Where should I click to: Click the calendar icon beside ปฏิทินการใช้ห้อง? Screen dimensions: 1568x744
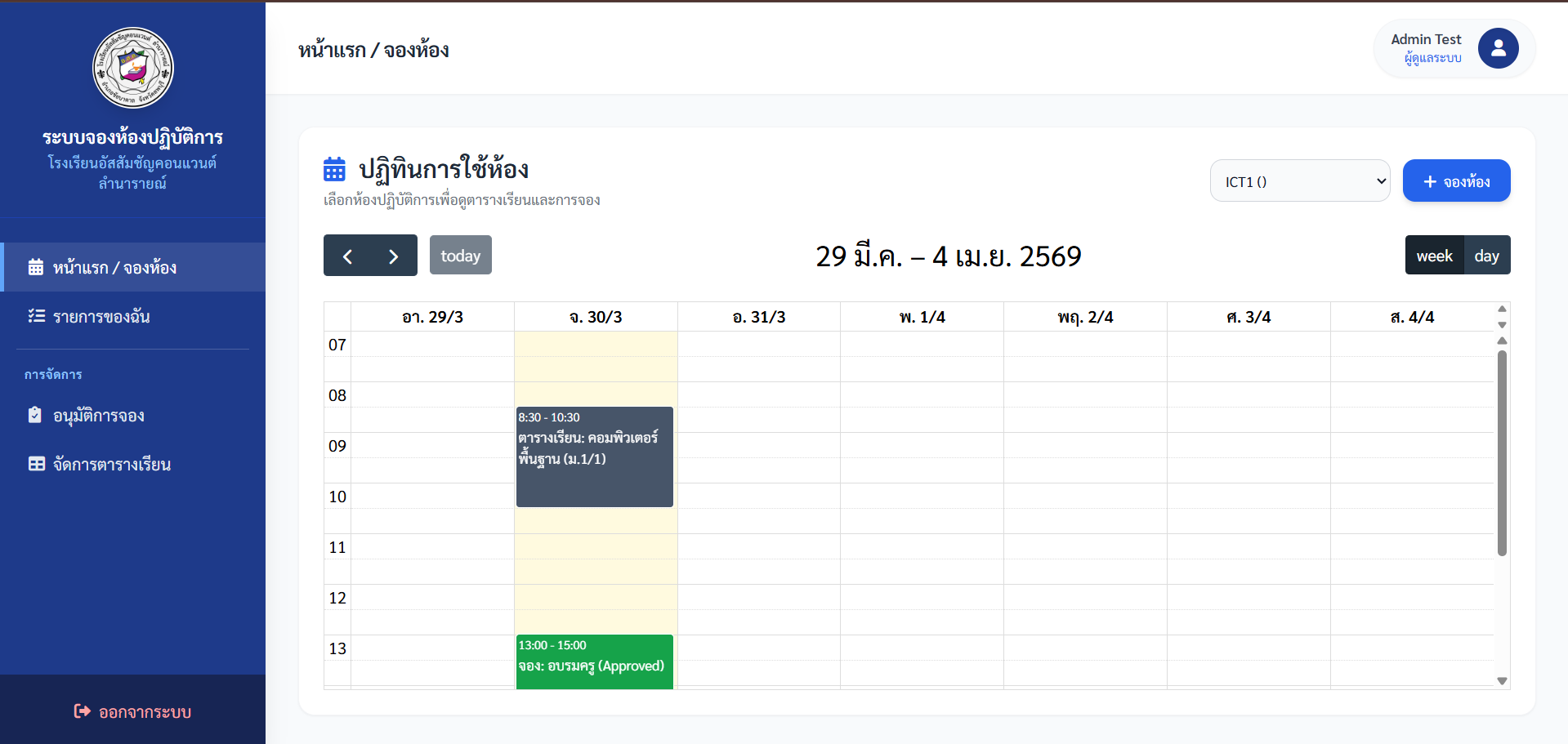pos(334,170)
